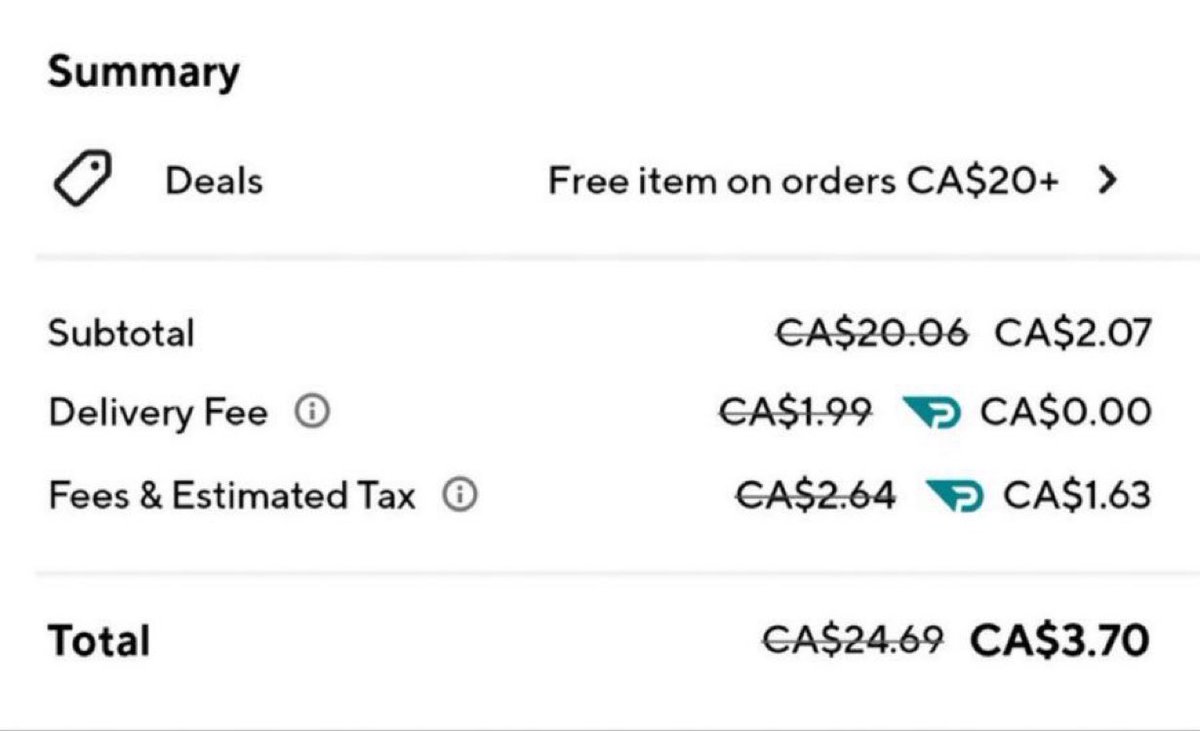The width and height of the screenshot is (1200, 731).
Task: Open Fees & Estimated Tax info icon
Action: [x=460, y=494]
